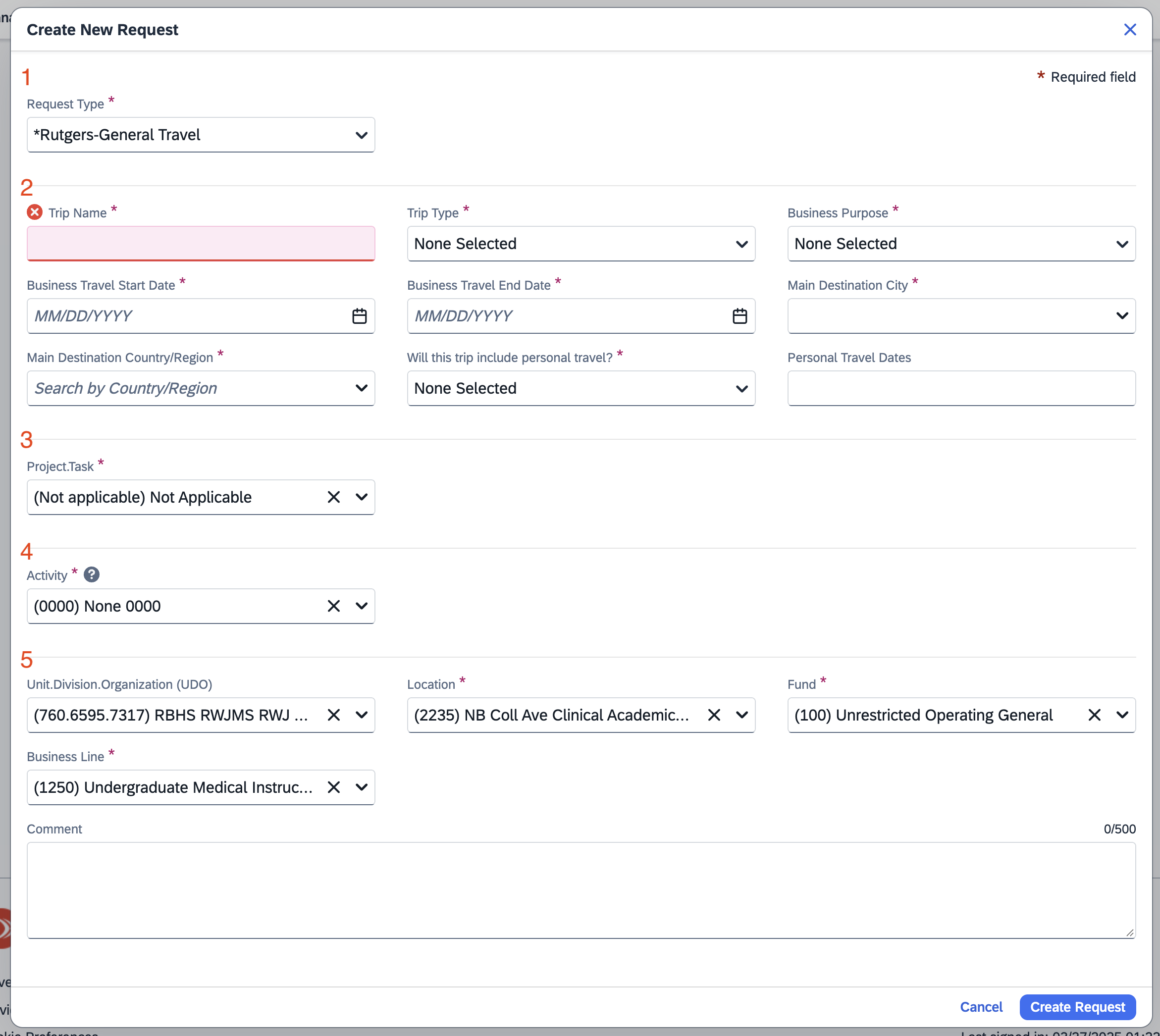Click the Activity help question mark icon
Viewport: 1160px width, 1036px height.
[x=92, y=575]
